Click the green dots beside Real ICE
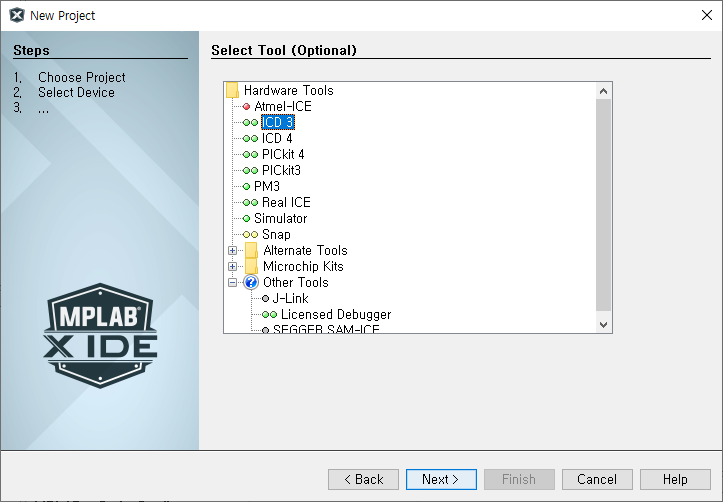 pyautogui.click(x=250, y=202)
